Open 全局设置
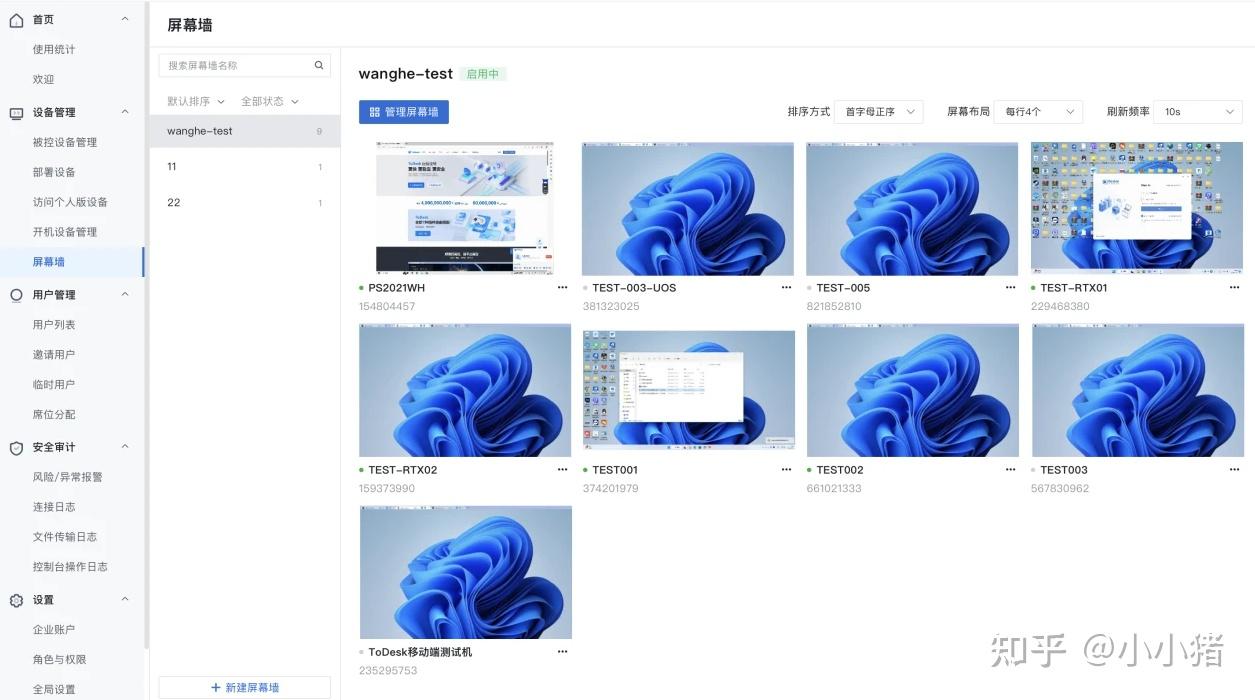1255x700 pixels. point(54,690)
